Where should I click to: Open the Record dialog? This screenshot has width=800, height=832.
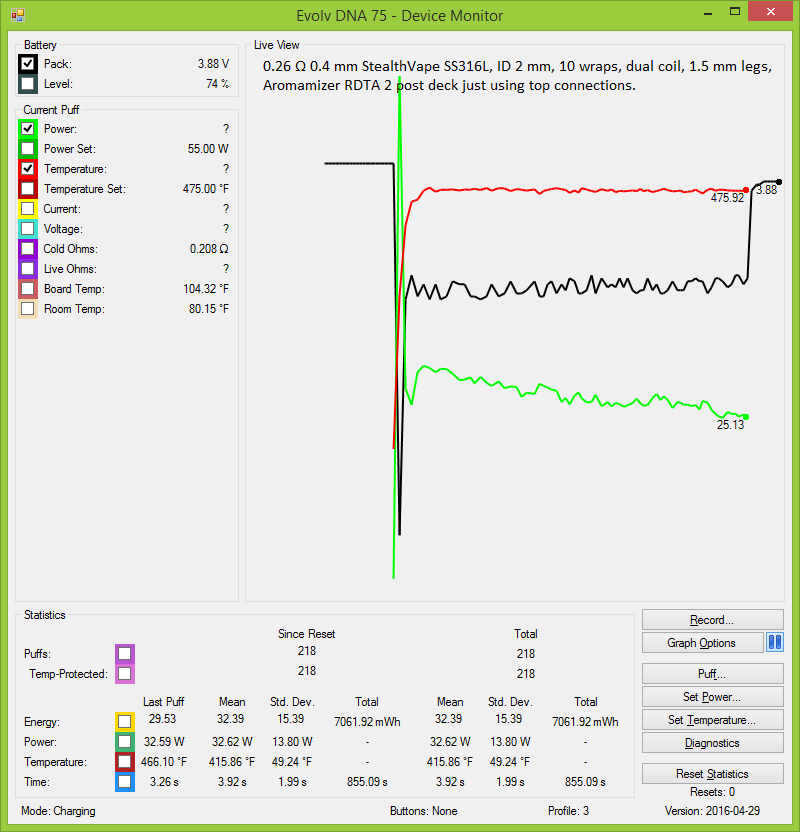click(712, 620)
